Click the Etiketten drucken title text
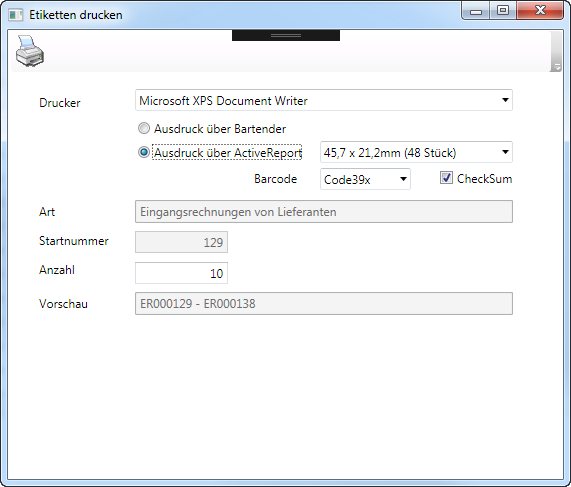The width and height of the screenshot is (571, 487). [x=76, y=15]
